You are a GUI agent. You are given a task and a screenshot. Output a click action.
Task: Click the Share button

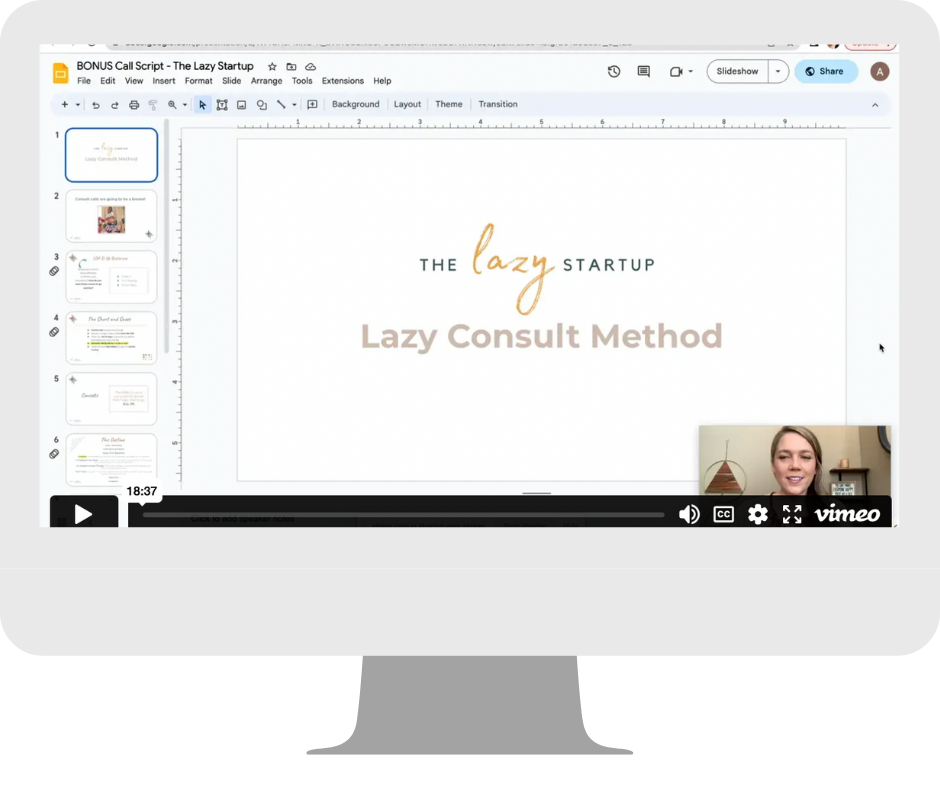(x=825, y=71)
